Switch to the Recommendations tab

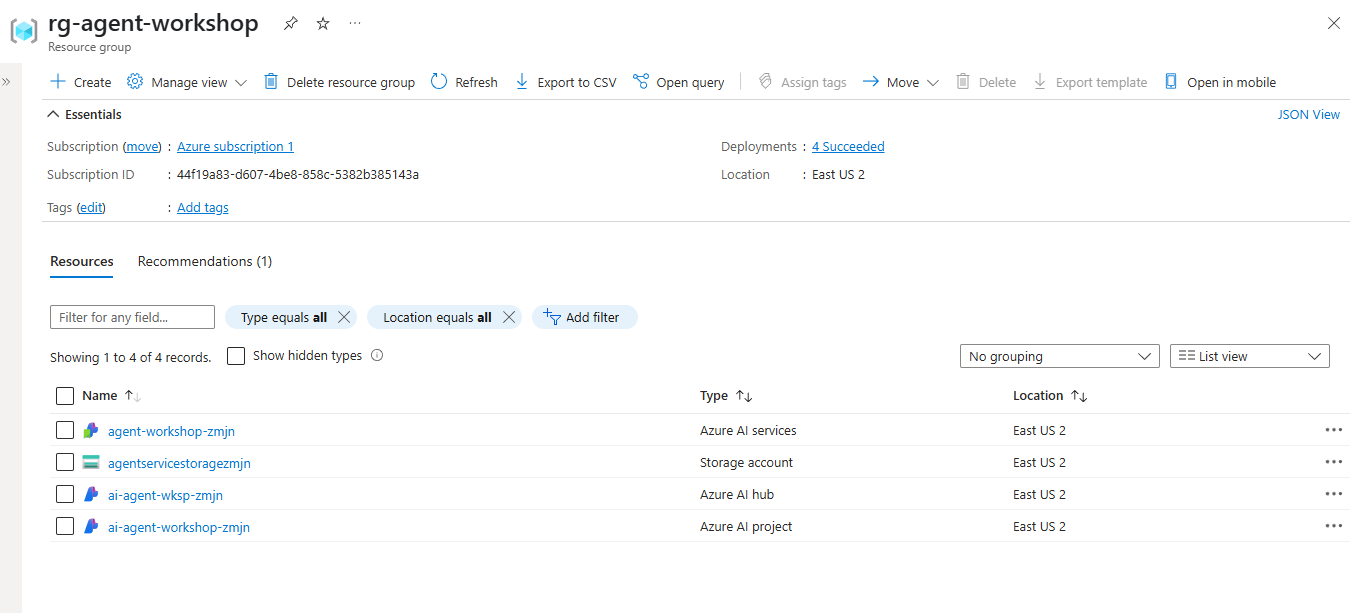(204, 261)
